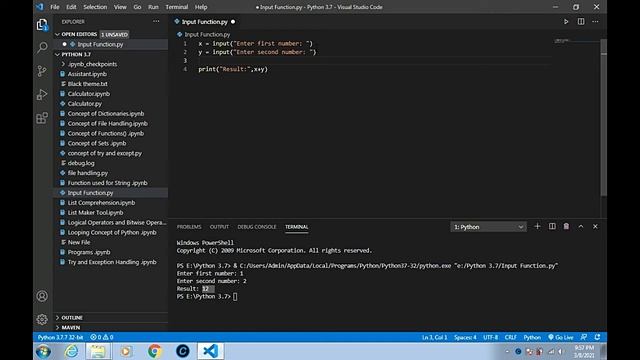Close the terminal panel
This screenshot has width=640, height=360.
595,227
